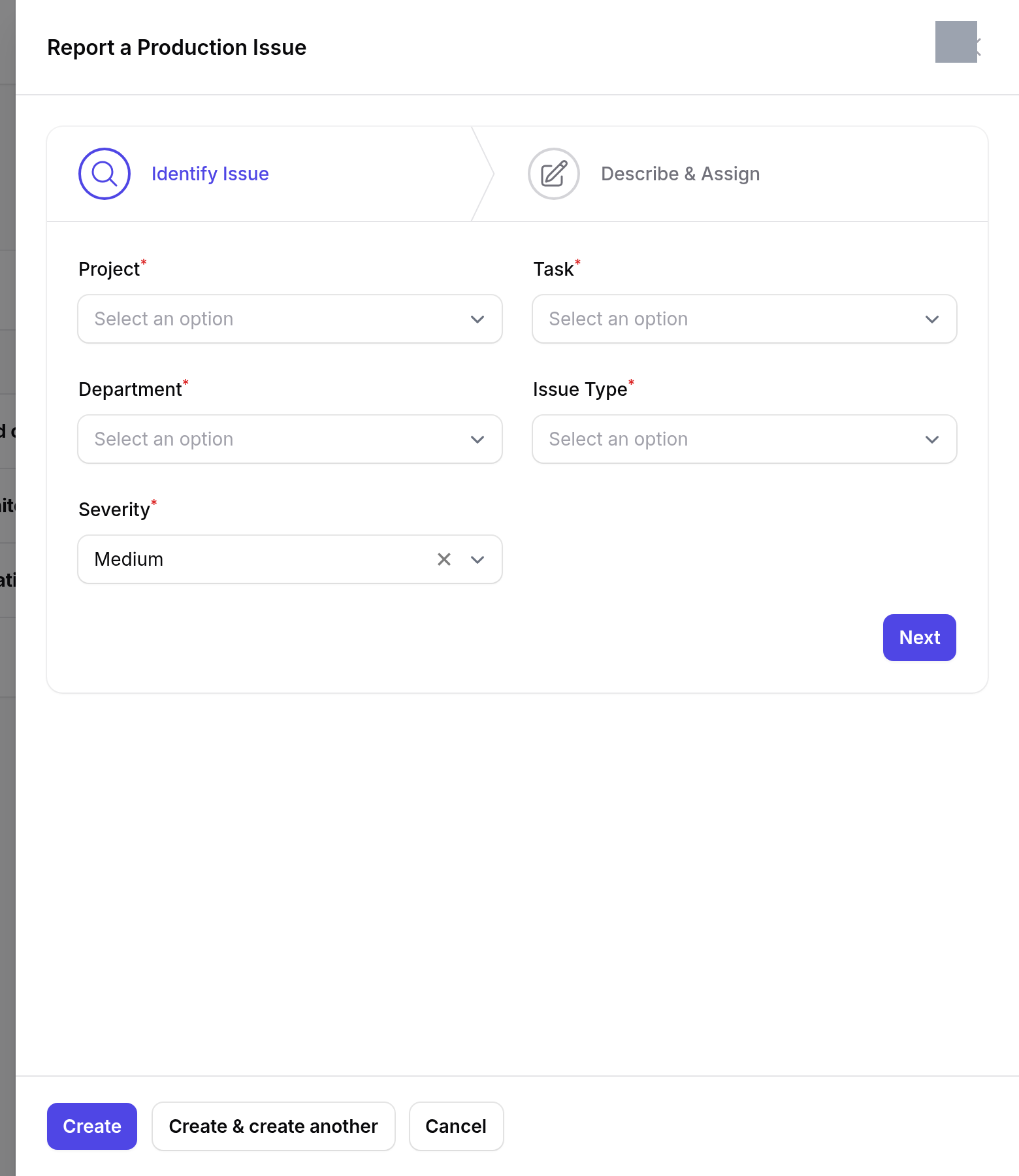Clear the Medium severity selection
Image resolution: width=1019 pixels, height=1176 pixels.
point(444,559)
